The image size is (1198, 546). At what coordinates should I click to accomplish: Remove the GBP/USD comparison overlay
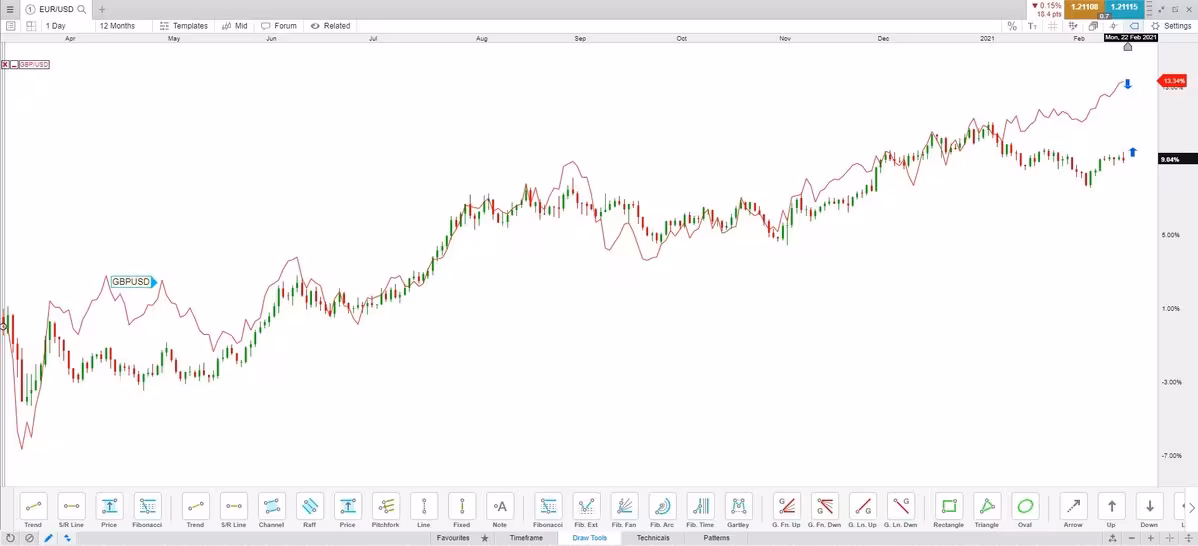pos(6,64)
